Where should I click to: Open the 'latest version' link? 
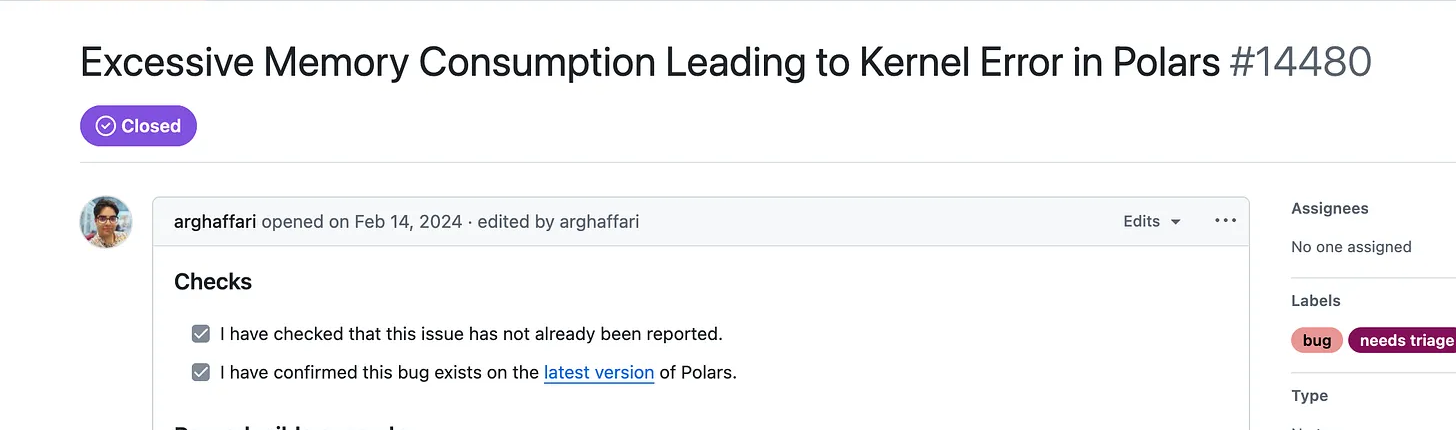pyautogui.click(x=599, y=373)
